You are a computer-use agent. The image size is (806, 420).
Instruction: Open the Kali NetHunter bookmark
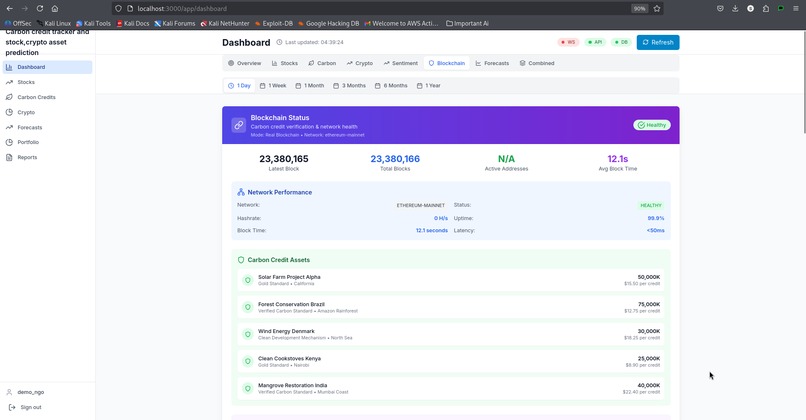click(225, 23)
